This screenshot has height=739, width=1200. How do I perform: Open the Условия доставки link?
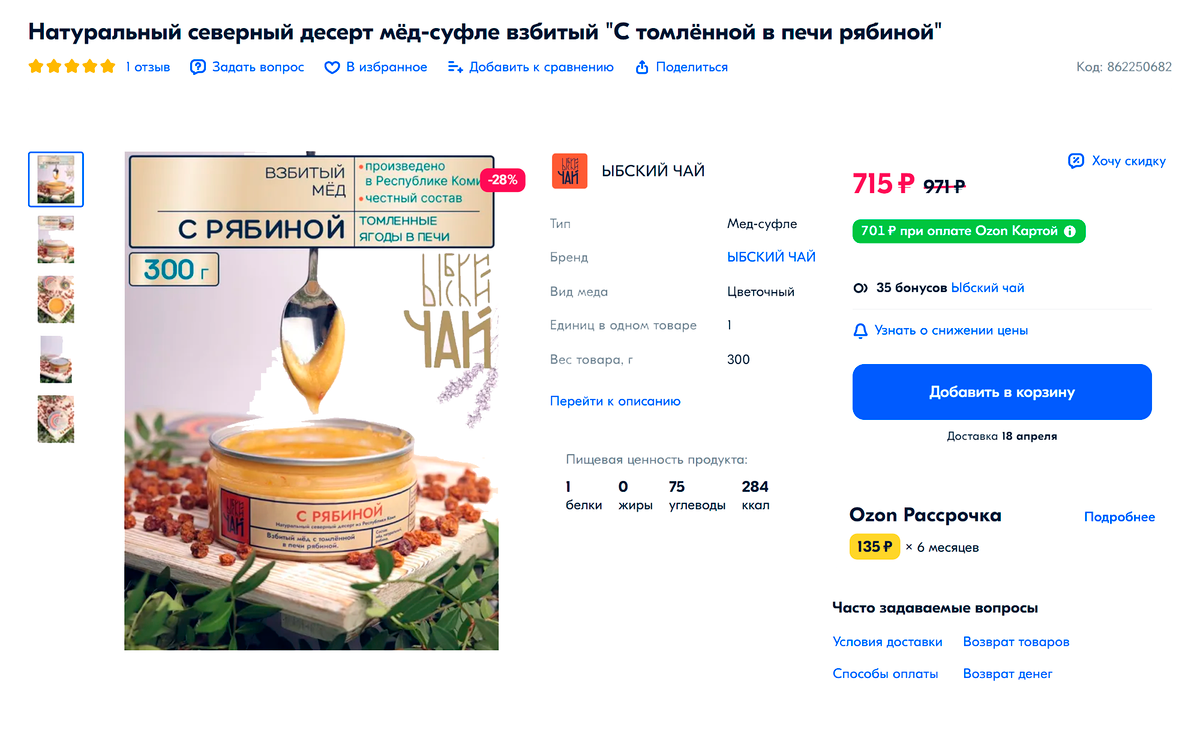click(x=887, y=641)
